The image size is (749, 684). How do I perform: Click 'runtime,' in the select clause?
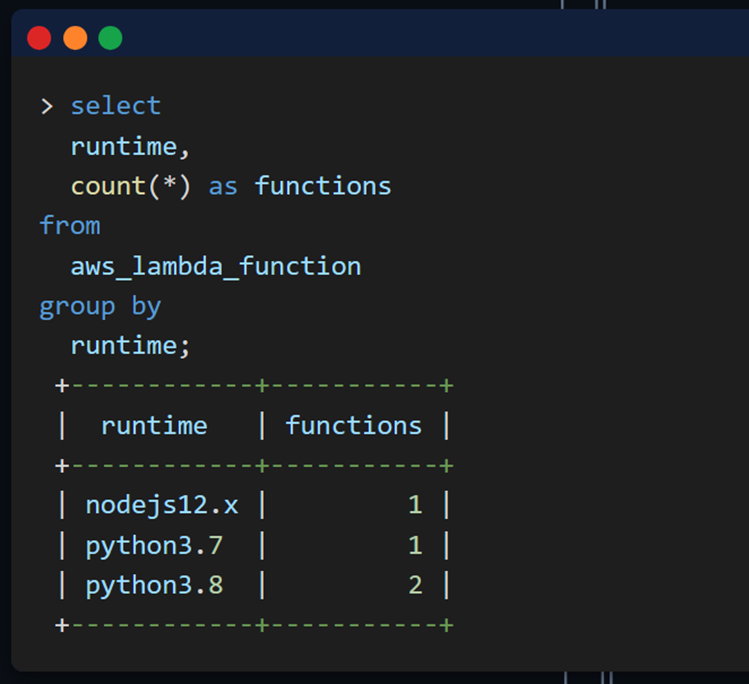click(130, 146)
